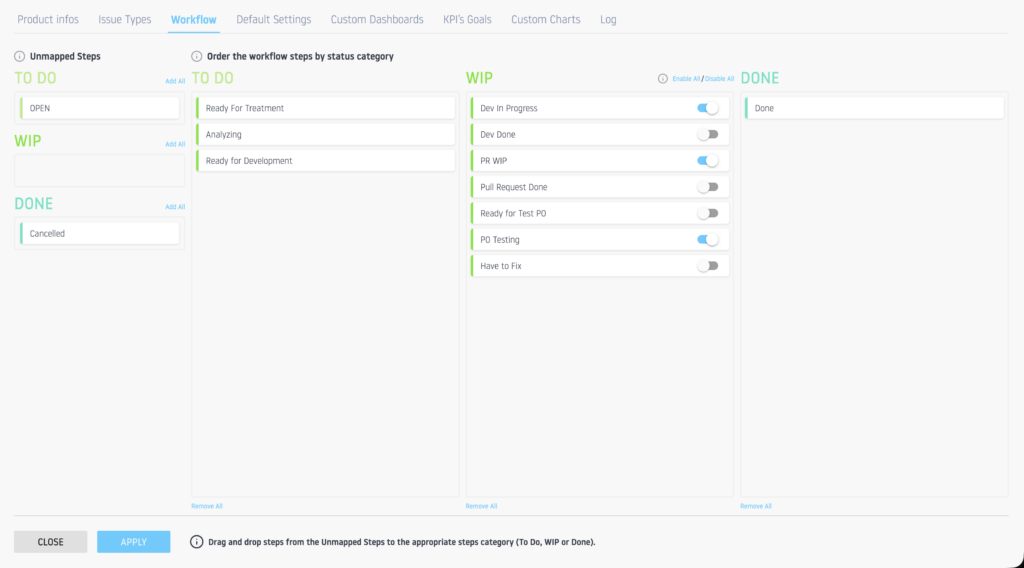Select the OPEN unmapped step card
The image size is (1024, 568).
(99, 108)
